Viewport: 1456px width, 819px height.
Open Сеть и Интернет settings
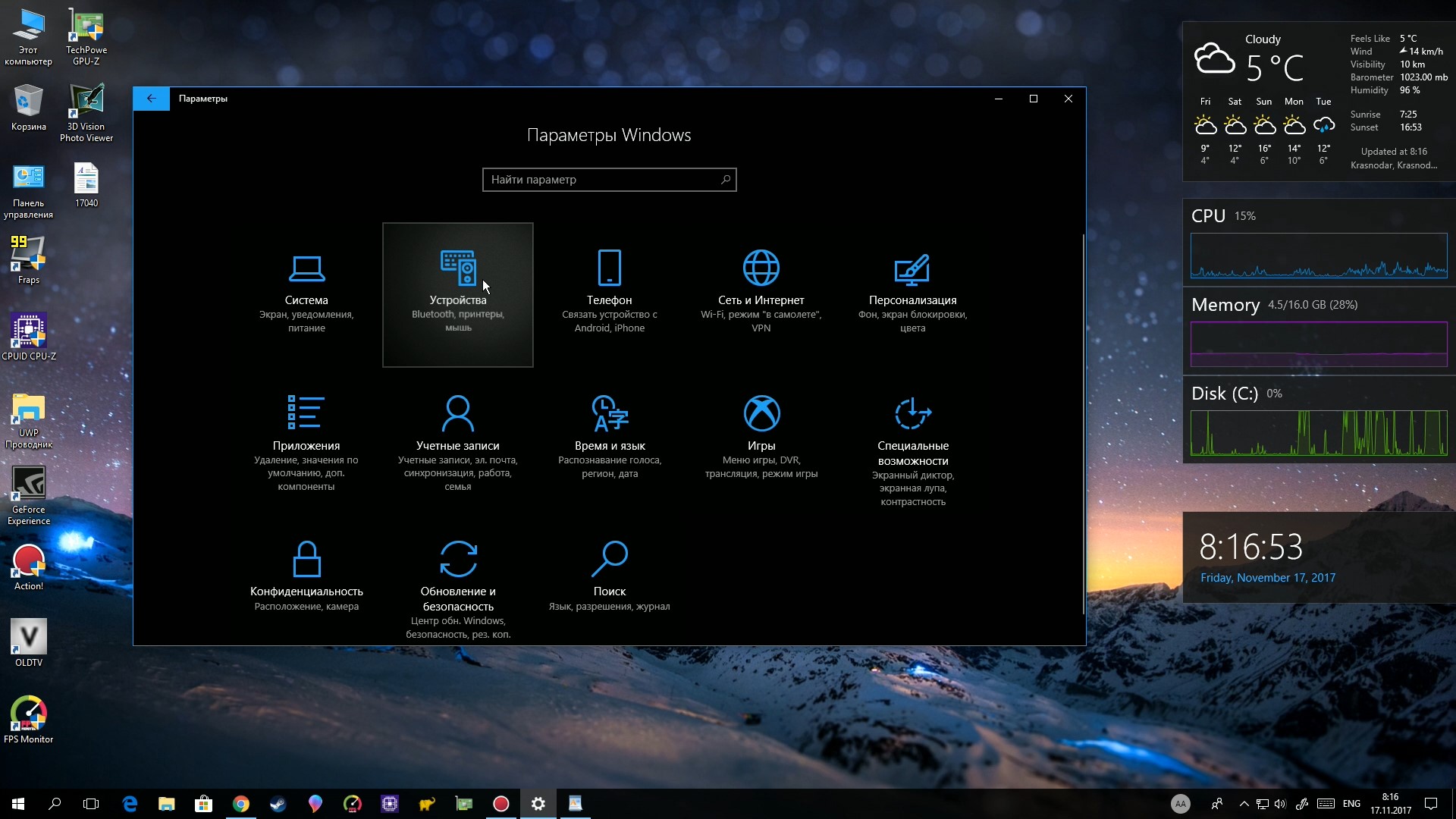pos(761,294)
